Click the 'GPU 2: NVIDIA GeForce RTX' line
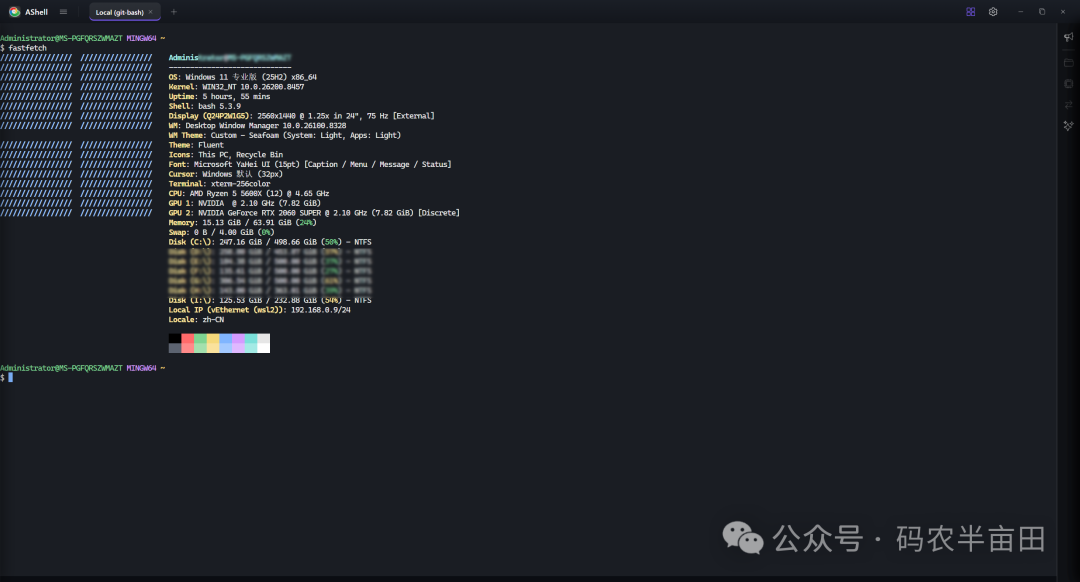Image resolution: width=1080 pixels, height=582 pixels. [314, 213]
